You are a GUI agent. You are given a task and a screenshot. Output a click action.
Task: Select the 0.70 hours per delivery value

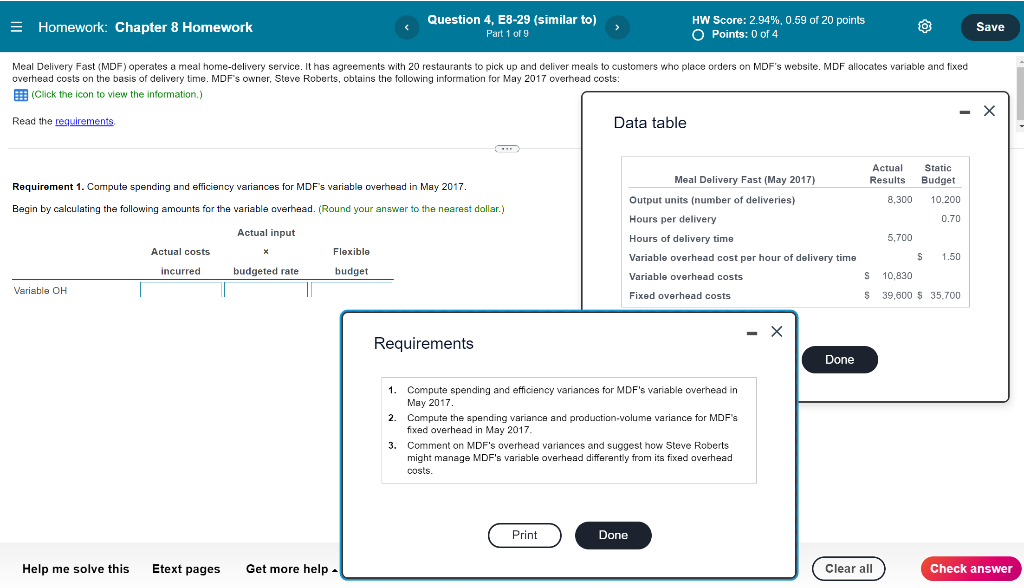pos(950,219)
